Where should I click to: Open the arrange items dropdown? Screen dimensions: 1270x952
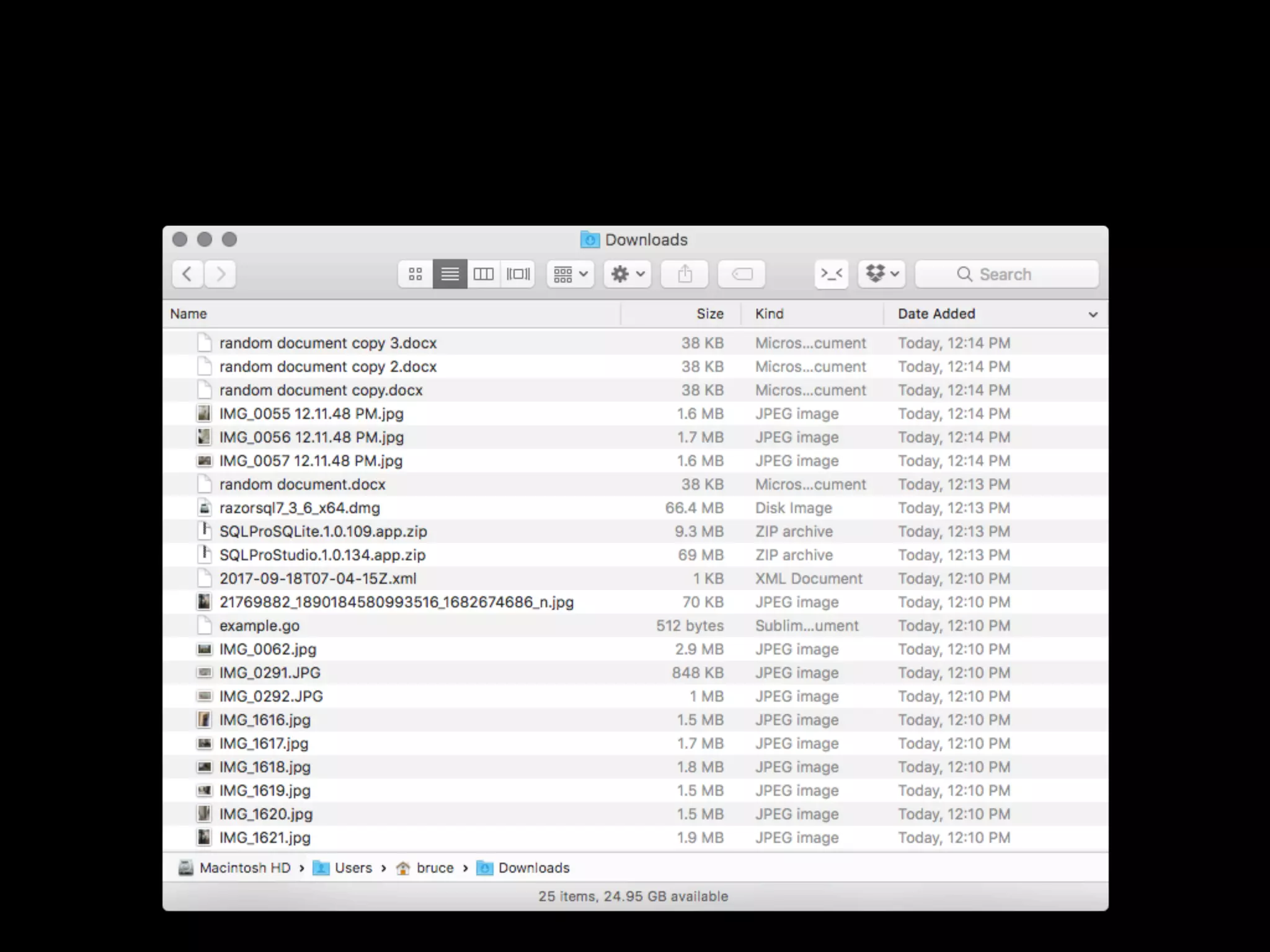point(571,274)
